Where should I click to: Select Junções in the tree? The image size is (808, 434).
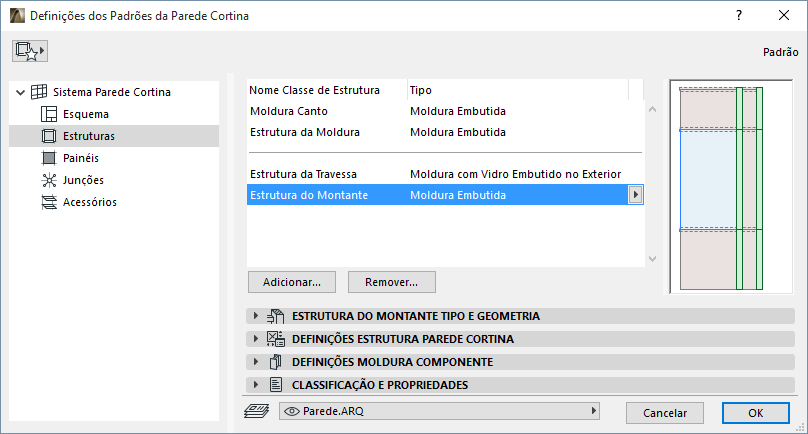pyautogui.click(x=83, y=180)
